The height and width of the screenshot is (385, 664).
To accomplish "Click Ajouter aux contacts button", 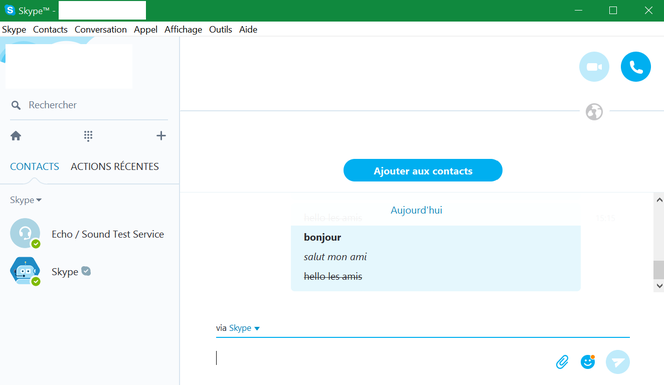I will 423,170.
